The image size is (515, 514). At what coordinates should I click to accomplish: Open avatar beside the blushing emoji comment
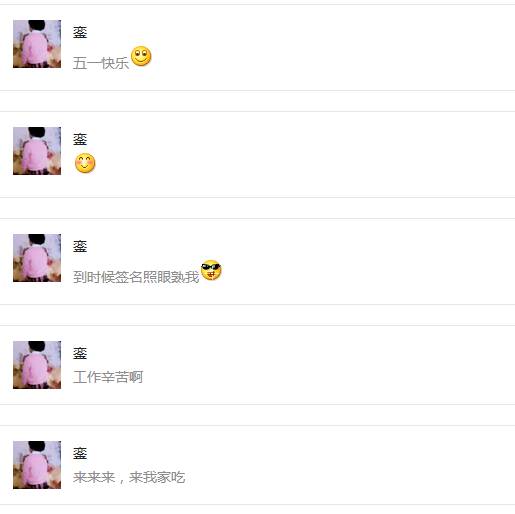pyautogui.click(x=37, y=151)
